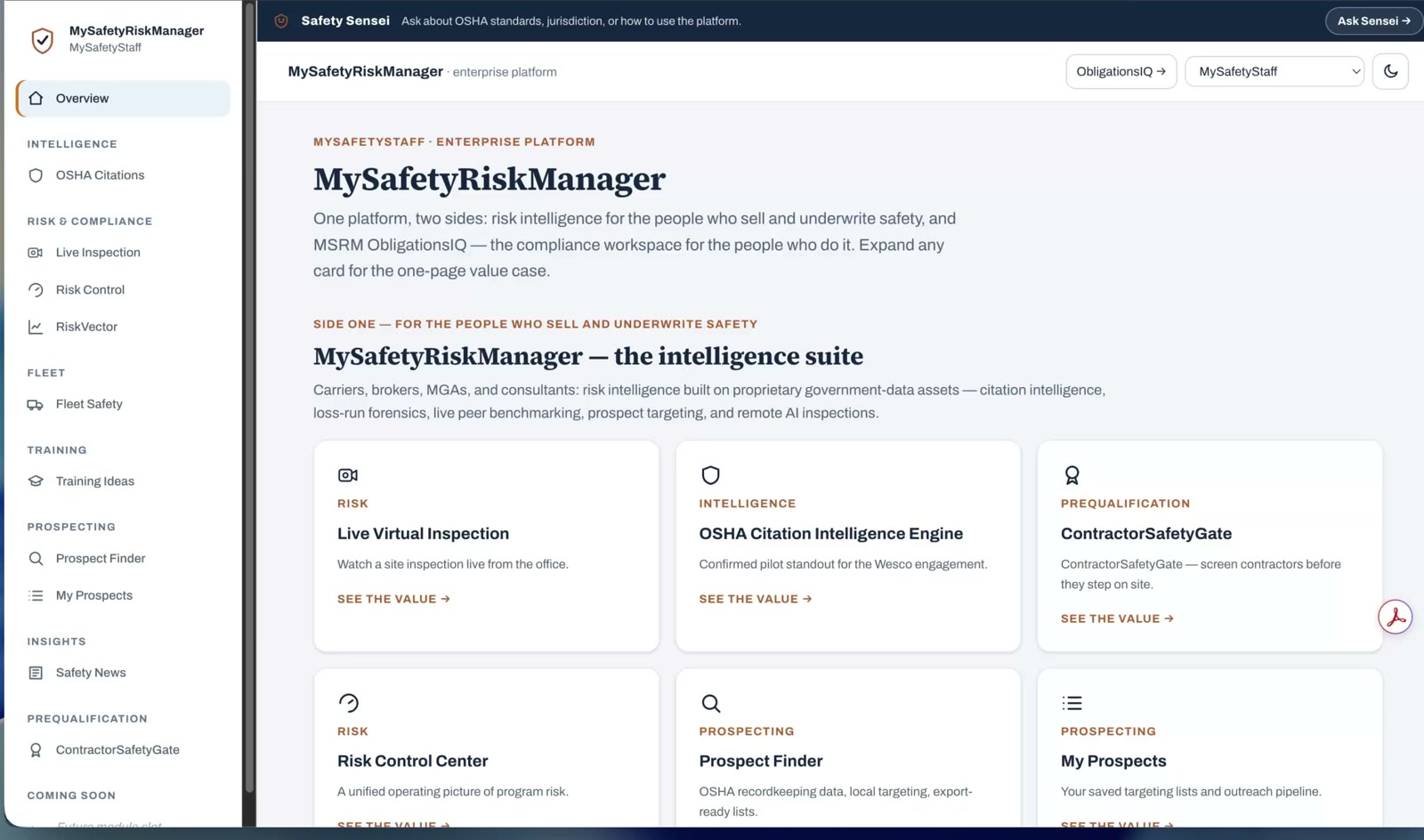The width and height of the screenshot is (1424, 840).
Task: Click the Fleet Safety truck icon
Action: coord(36,404)
